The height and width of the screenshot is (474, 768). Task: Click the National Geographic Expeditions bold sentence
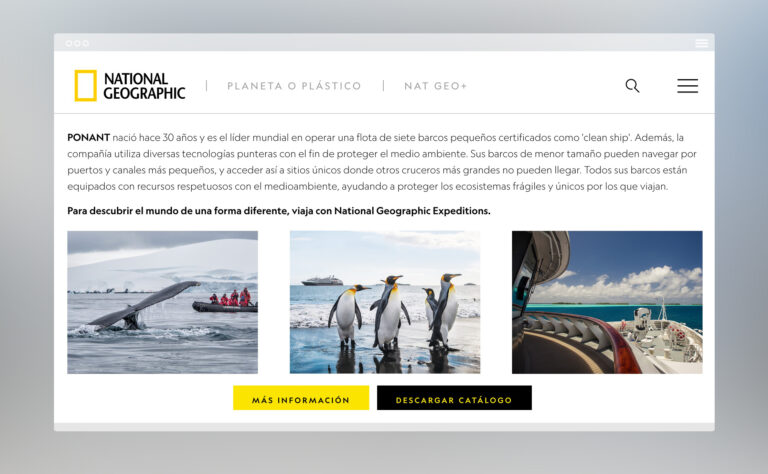point(279,211)
